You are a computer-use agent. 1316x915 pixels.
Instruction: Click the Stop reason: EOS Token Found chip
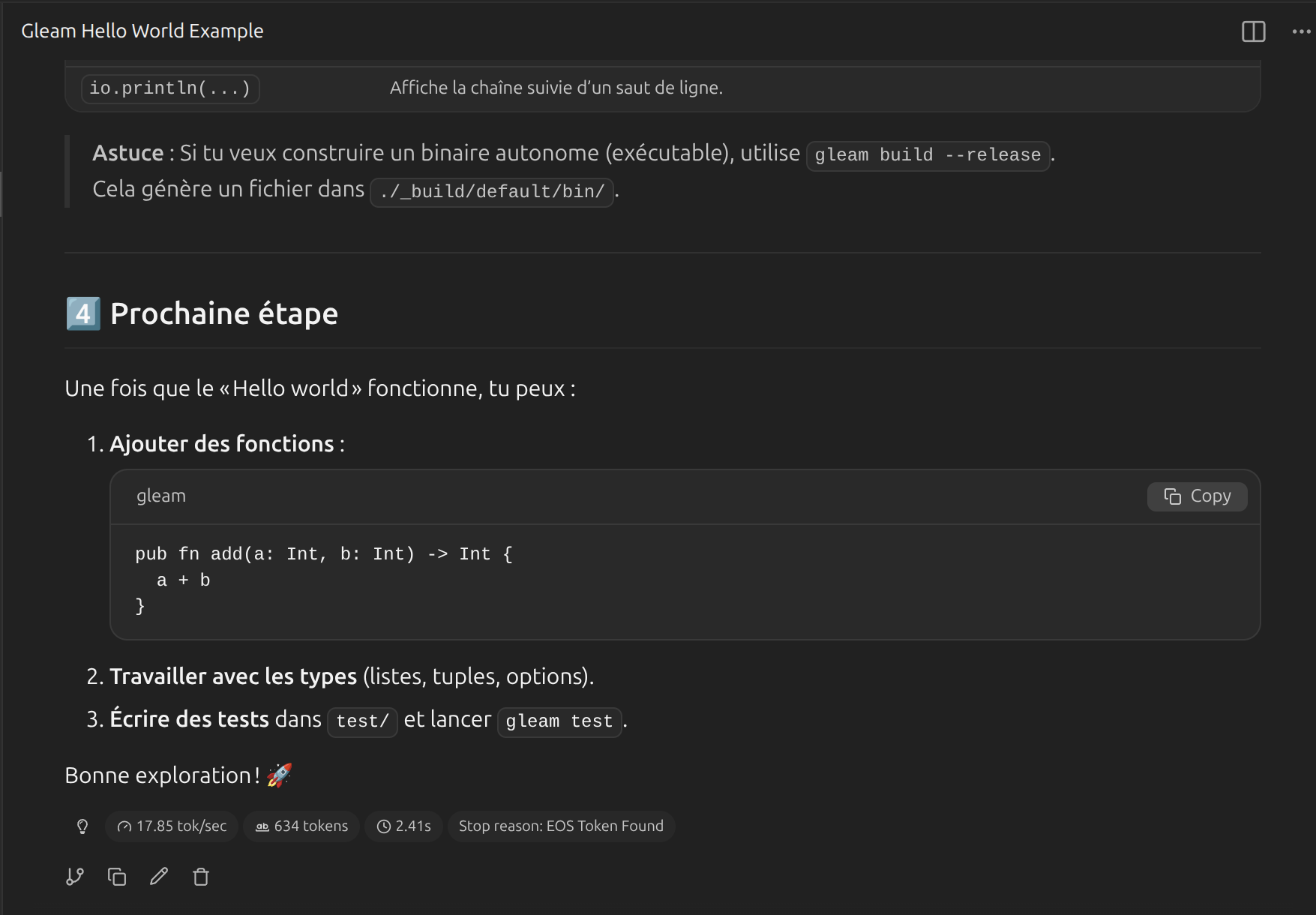(561, 826)
